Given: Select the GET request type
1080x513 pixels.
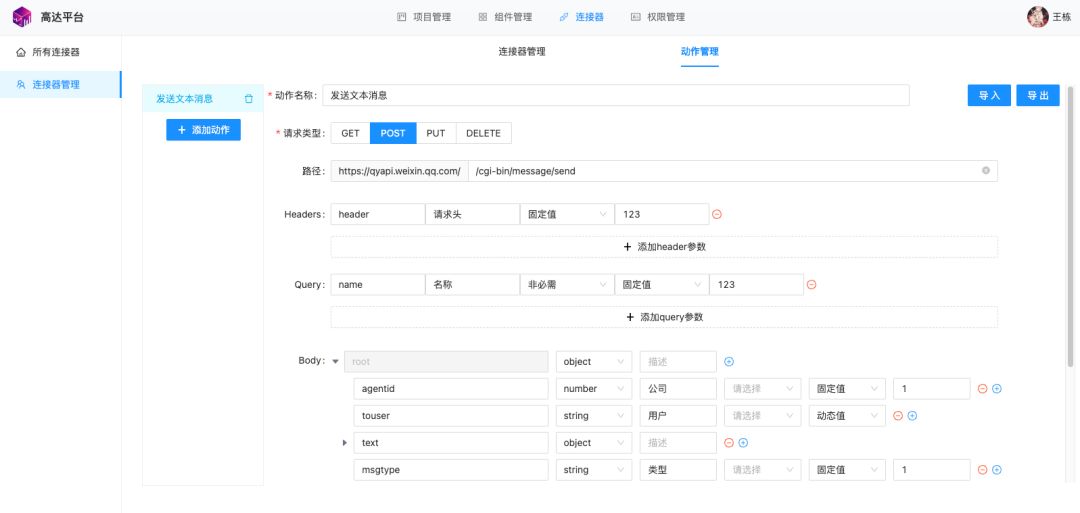Looking at the screenshot, I should click(351, 134).
